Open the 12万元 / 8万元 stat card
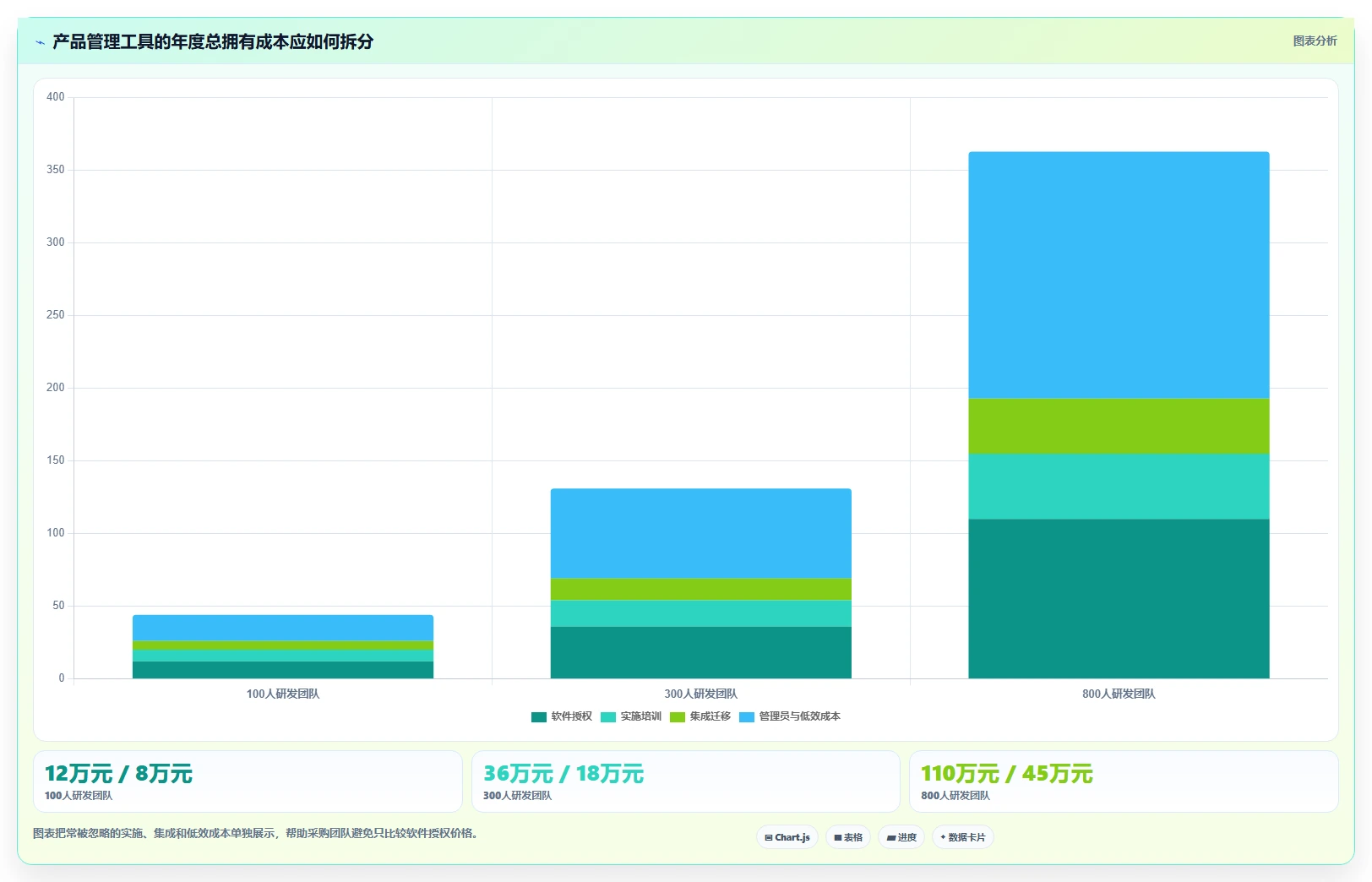 point(248,781)
